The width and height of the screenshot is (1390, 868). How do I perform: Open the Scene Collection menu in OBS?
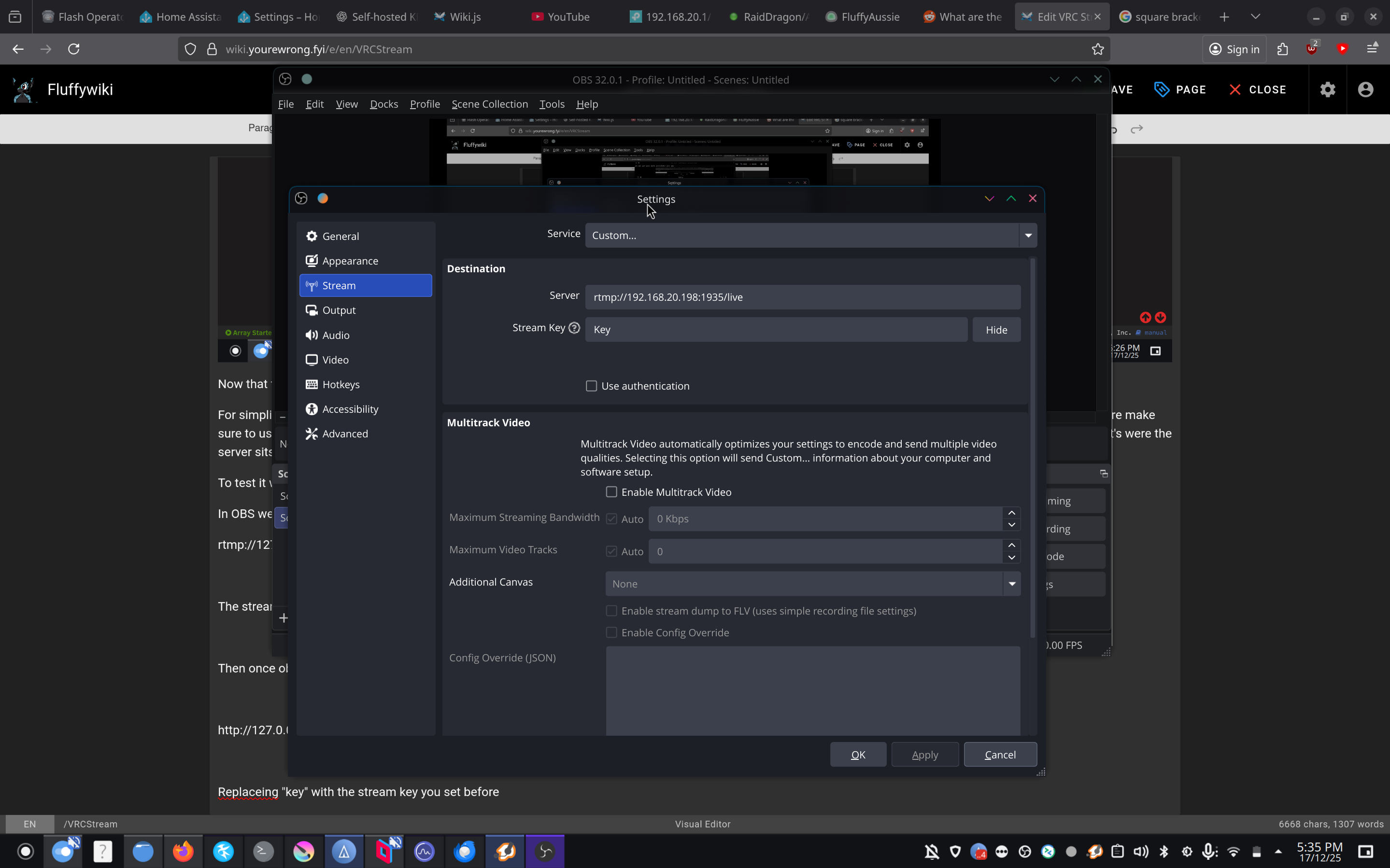pos(489,104)
